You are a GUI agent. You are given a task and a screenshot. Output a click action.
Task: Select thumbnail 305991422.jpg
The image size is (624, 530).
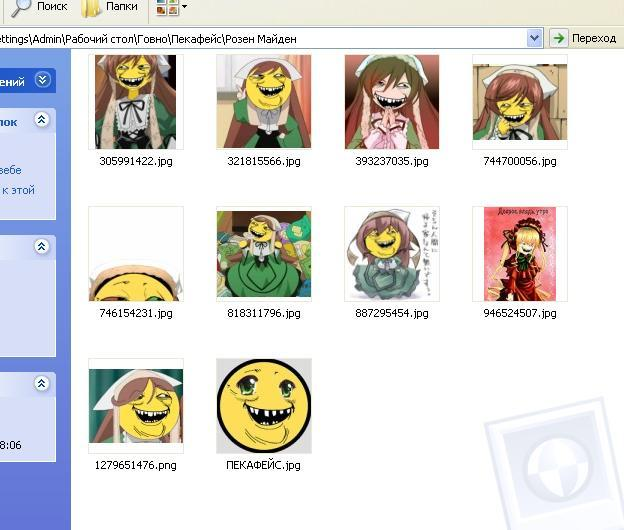point(136,102)
